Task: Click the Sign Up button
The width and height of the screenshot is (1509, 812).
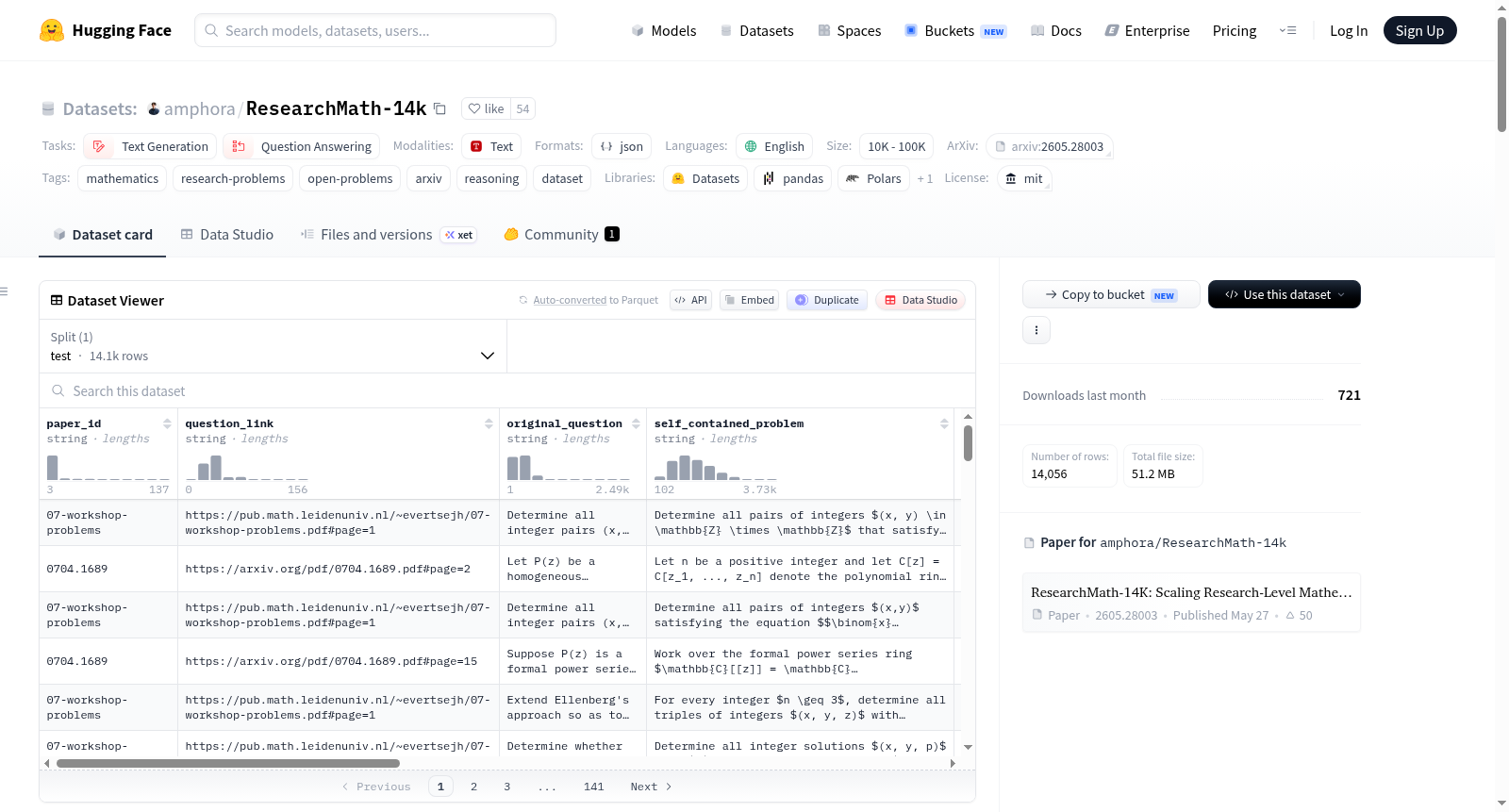Action: click(1419, 30)
